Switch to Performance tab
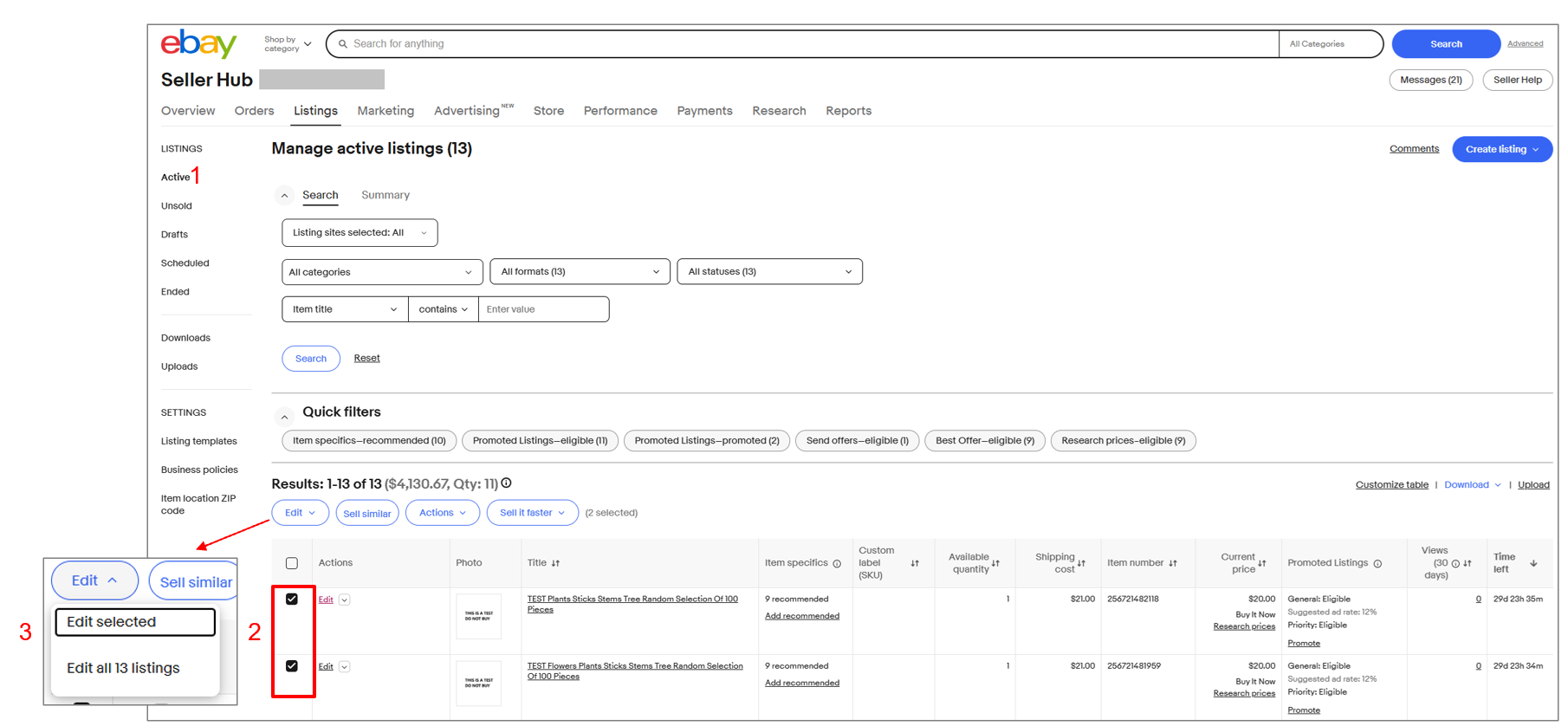The height and width of the screenshot is (726, 1568). pos(620,111)
